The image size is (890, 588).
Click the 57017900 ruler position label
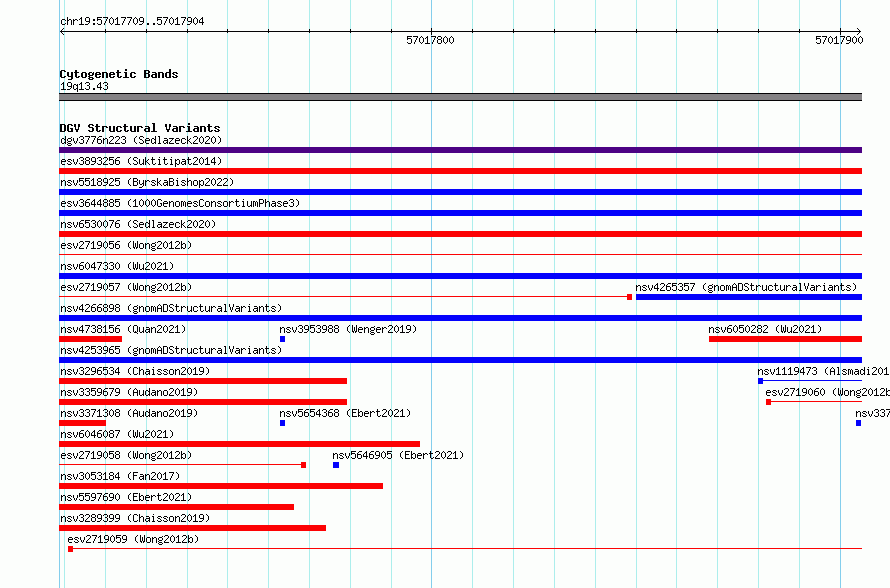[x=839, y=40]
